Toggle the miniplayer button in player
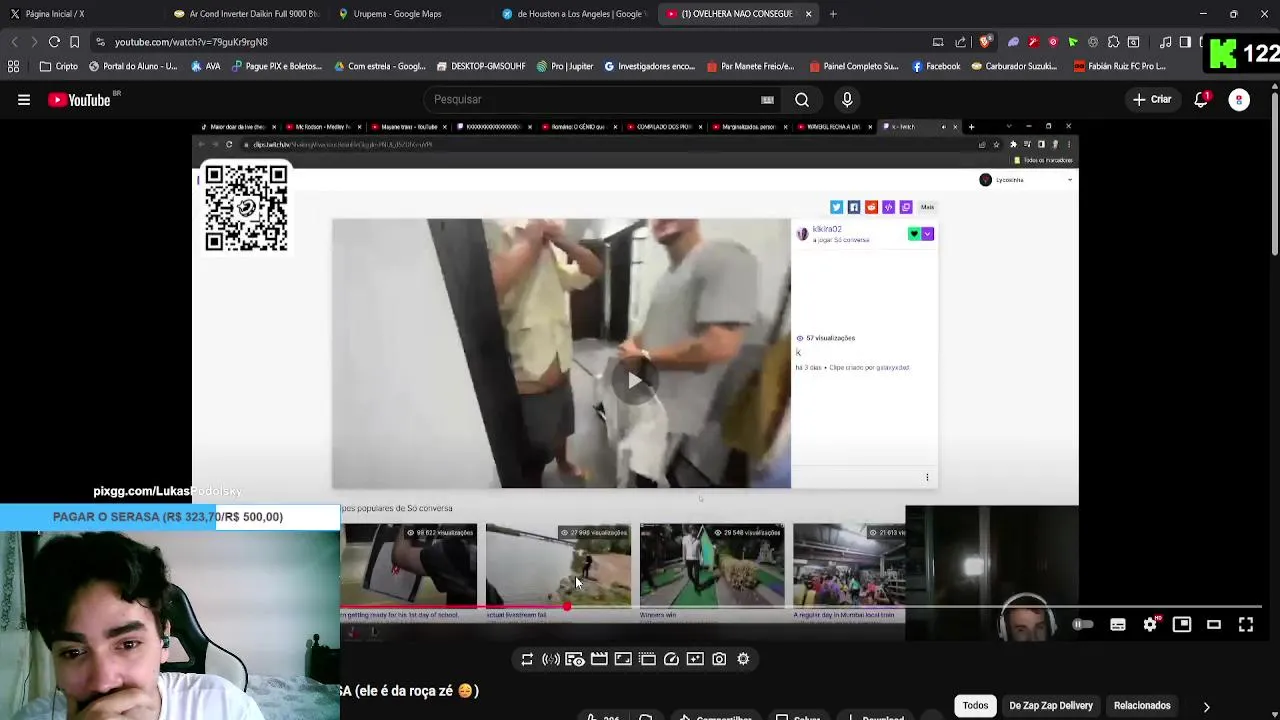The image size is (1280, 720). [1182, 625]
